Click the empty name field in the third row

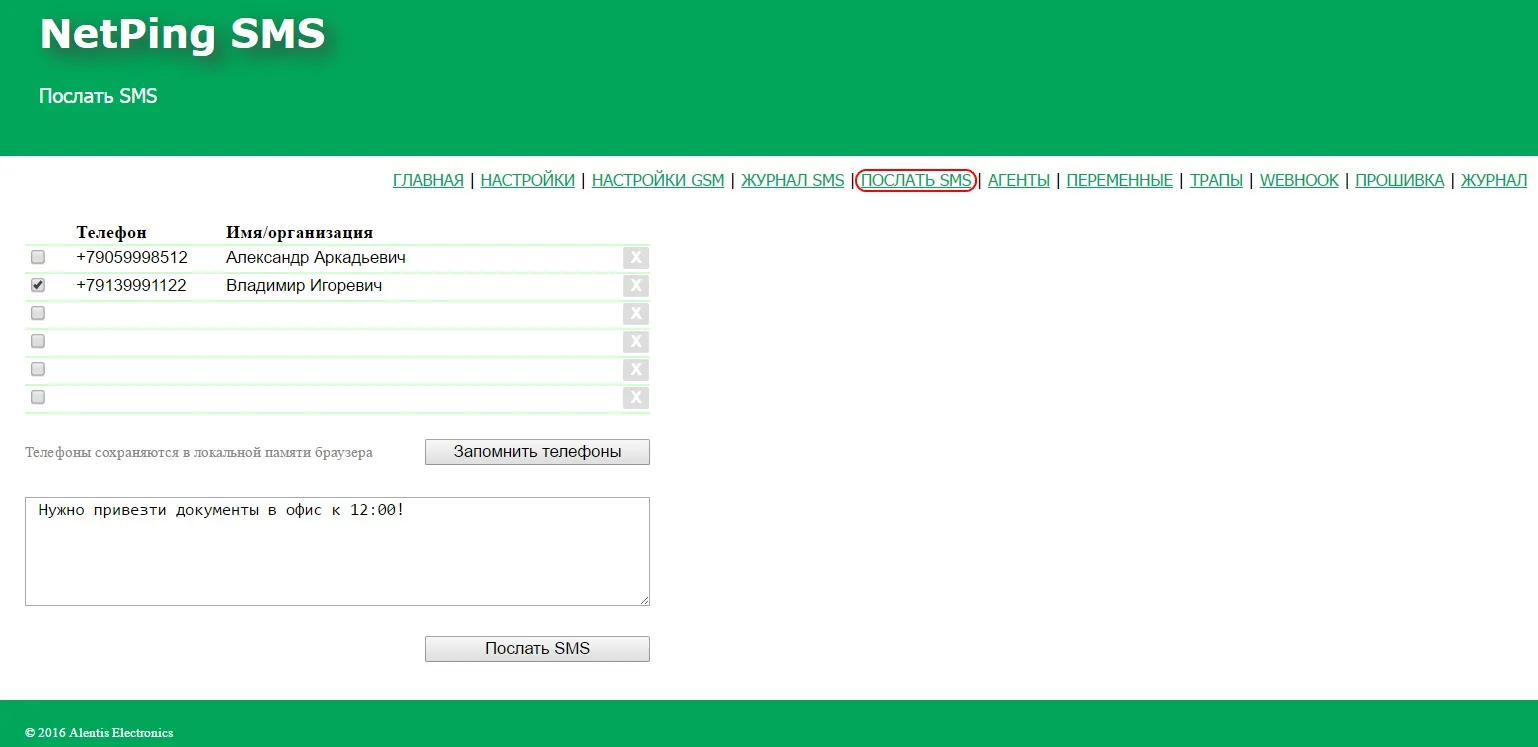420,314
